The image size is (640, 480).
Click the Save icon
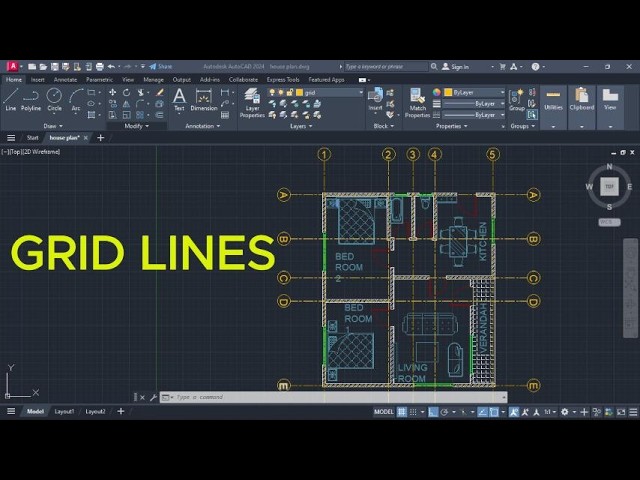tap(54, 67)
